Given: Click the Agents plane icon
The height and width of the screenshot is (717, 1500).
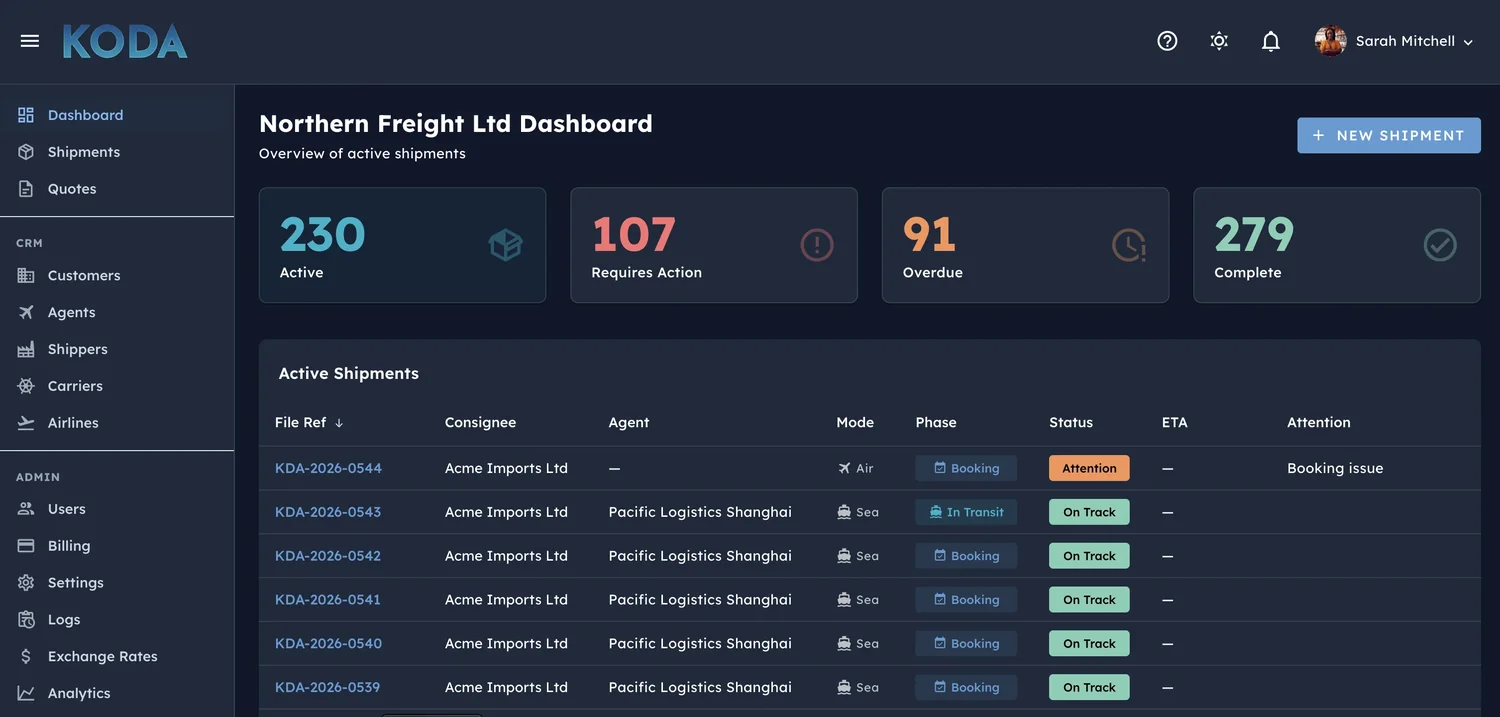Looking at the screenshot, I should coord(26,312).
